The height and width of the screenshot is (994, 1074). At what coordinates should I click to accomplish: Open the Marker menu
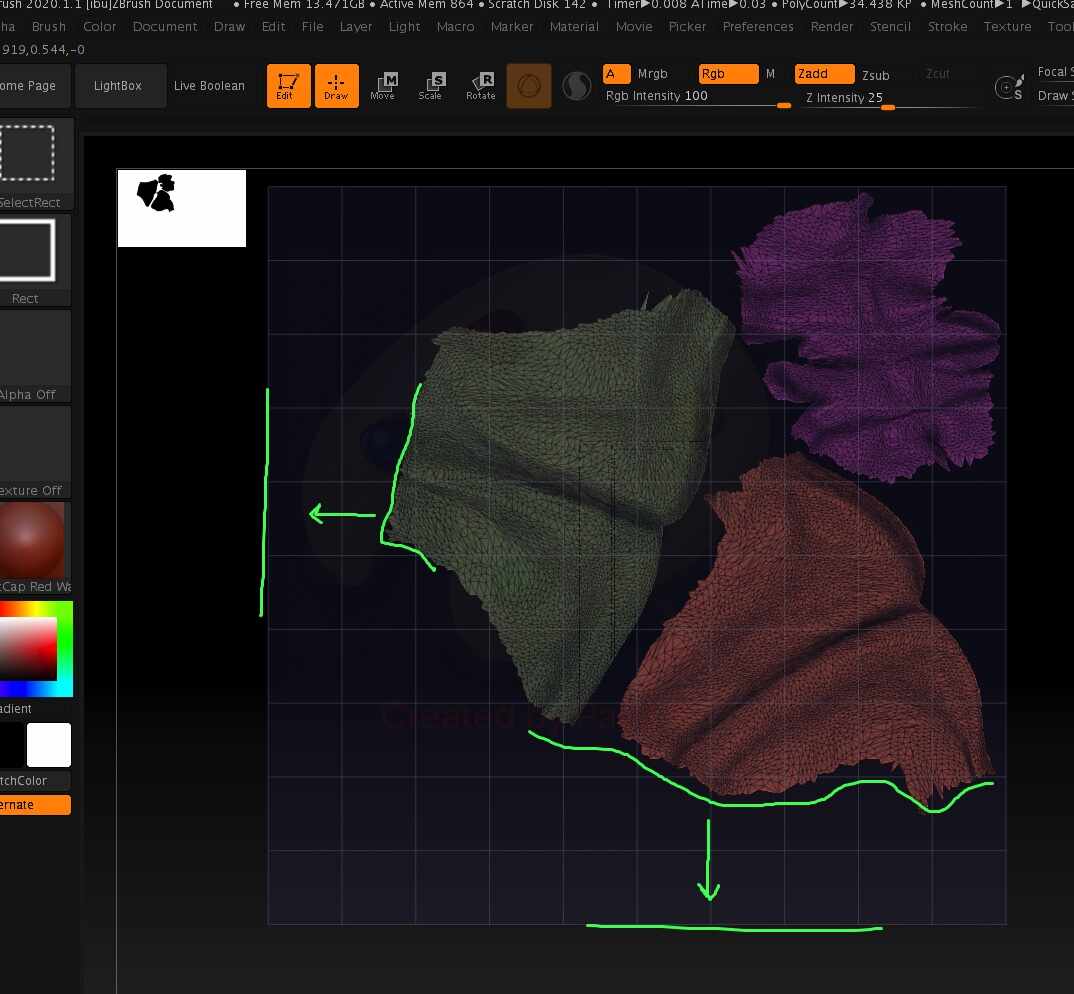coord(512,27)
